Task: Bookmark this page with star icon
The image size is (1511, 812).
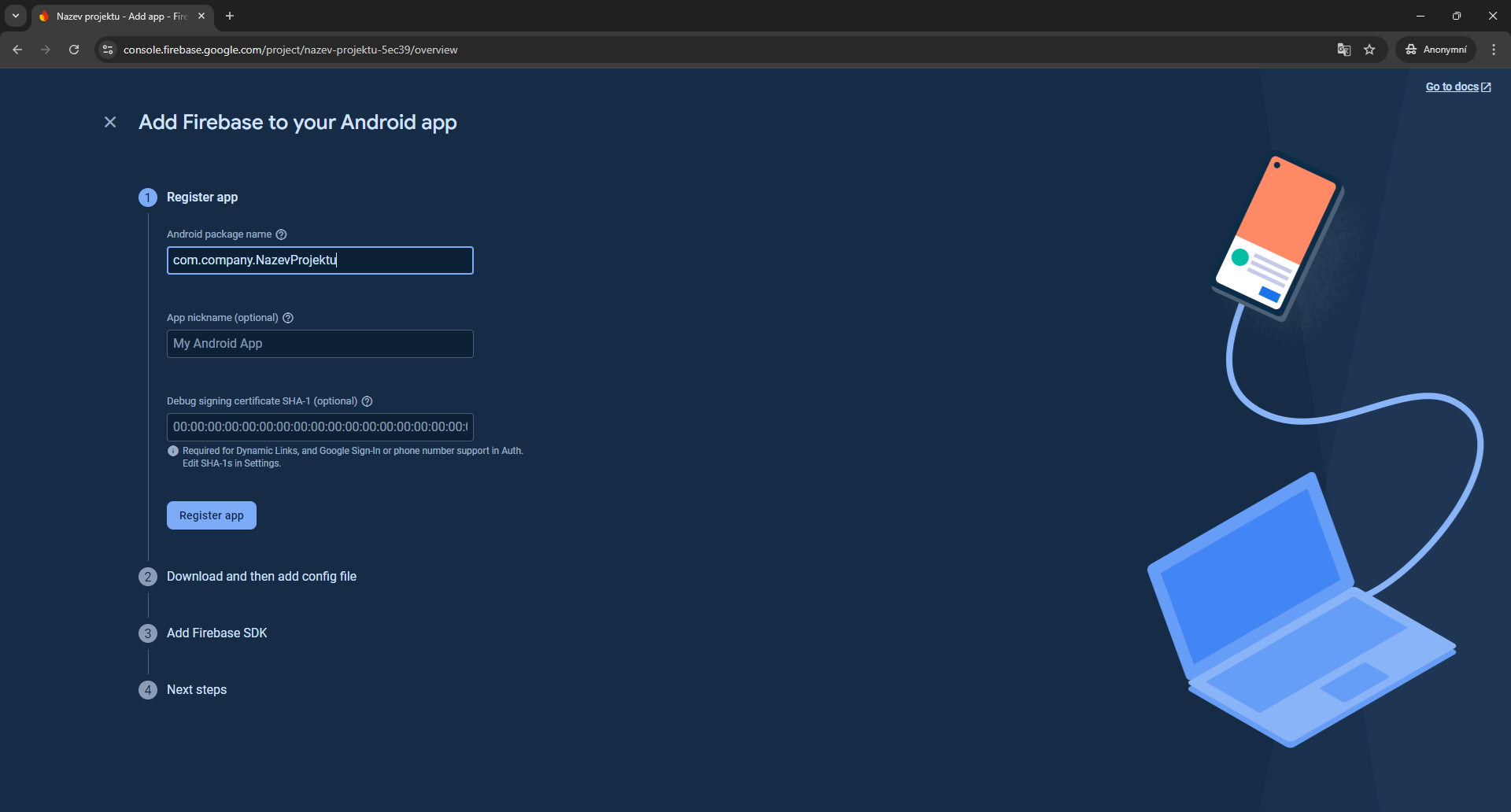Action: point(1369,50)
